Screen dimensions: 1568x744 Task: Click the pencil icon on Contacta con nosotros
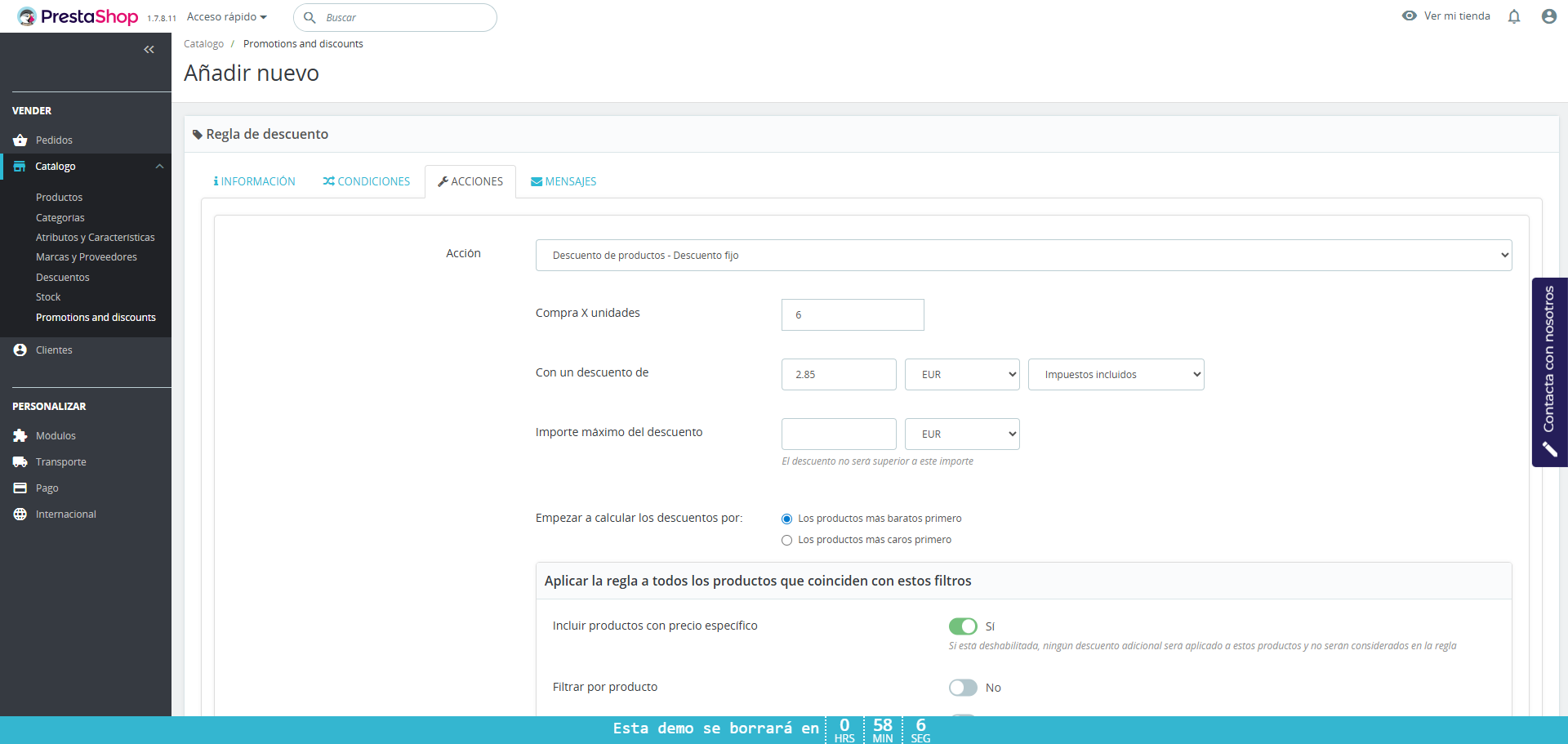point(1549,449)
